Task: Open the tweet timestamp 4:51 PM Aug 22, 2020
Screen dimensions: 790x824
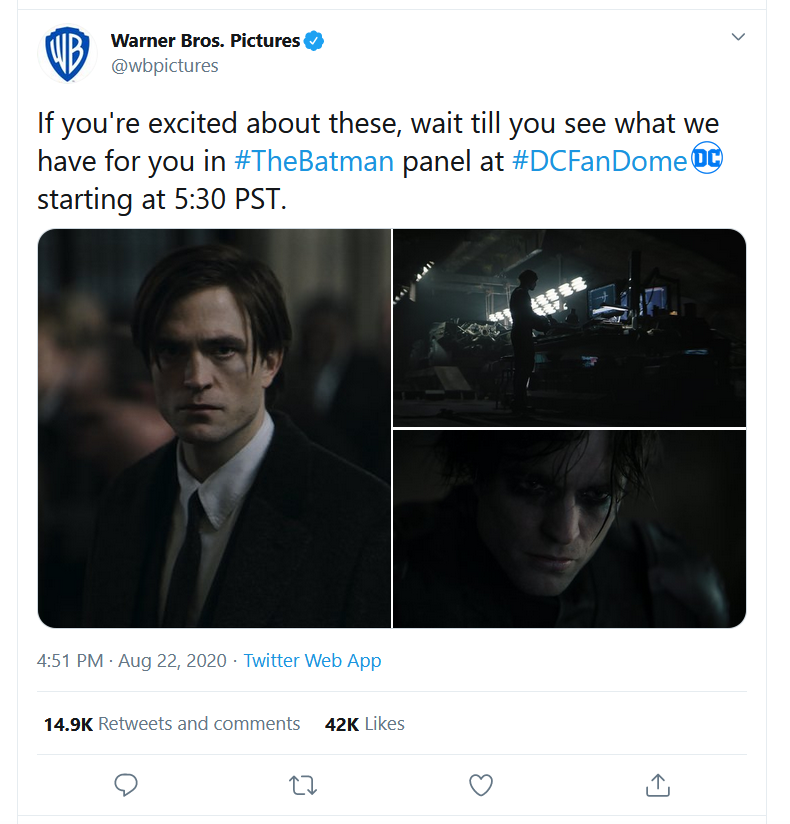Action: tap(131, 661)
